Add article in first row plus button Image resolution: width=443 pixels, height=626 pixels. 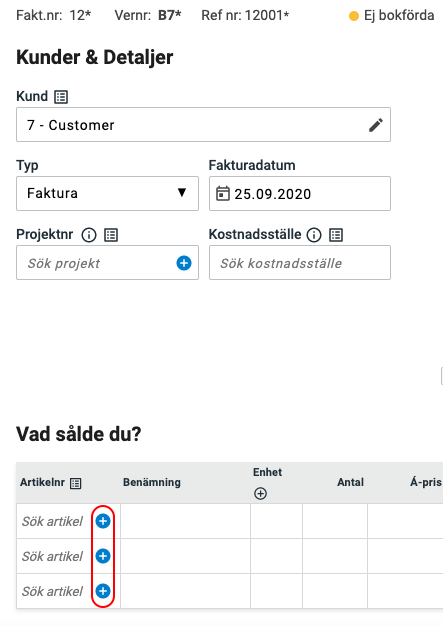pyautogui.click(x=103, y=521)
